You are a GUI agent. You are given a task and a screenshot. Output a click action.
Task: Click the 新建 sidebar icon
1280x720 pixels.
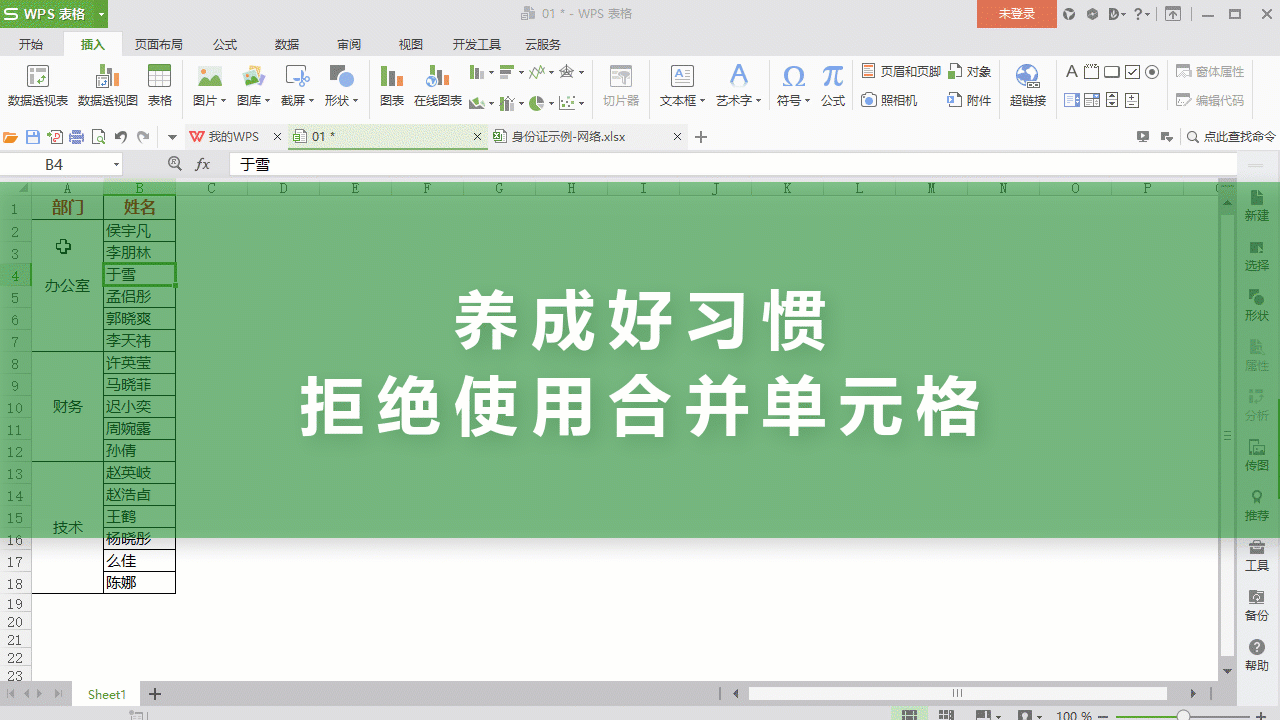1257,206
